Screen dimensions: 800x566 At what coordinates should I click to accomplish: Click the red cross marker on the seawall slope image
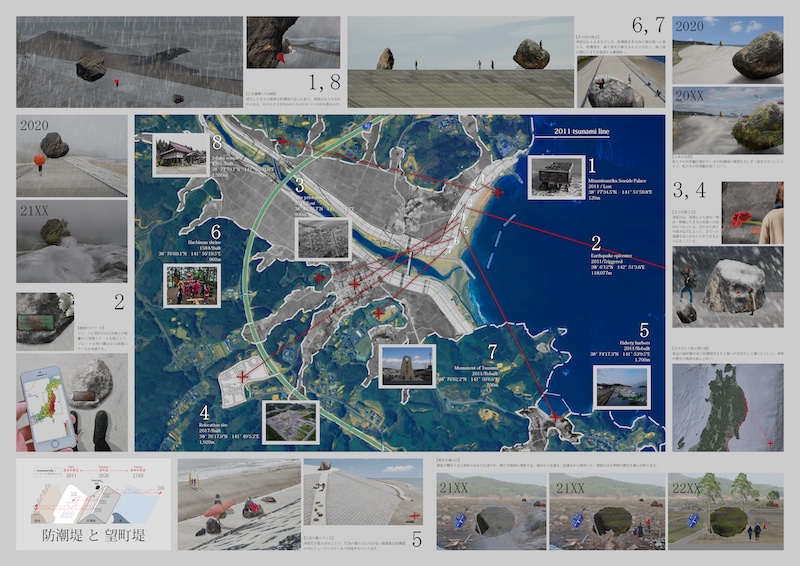pos(415,516)
